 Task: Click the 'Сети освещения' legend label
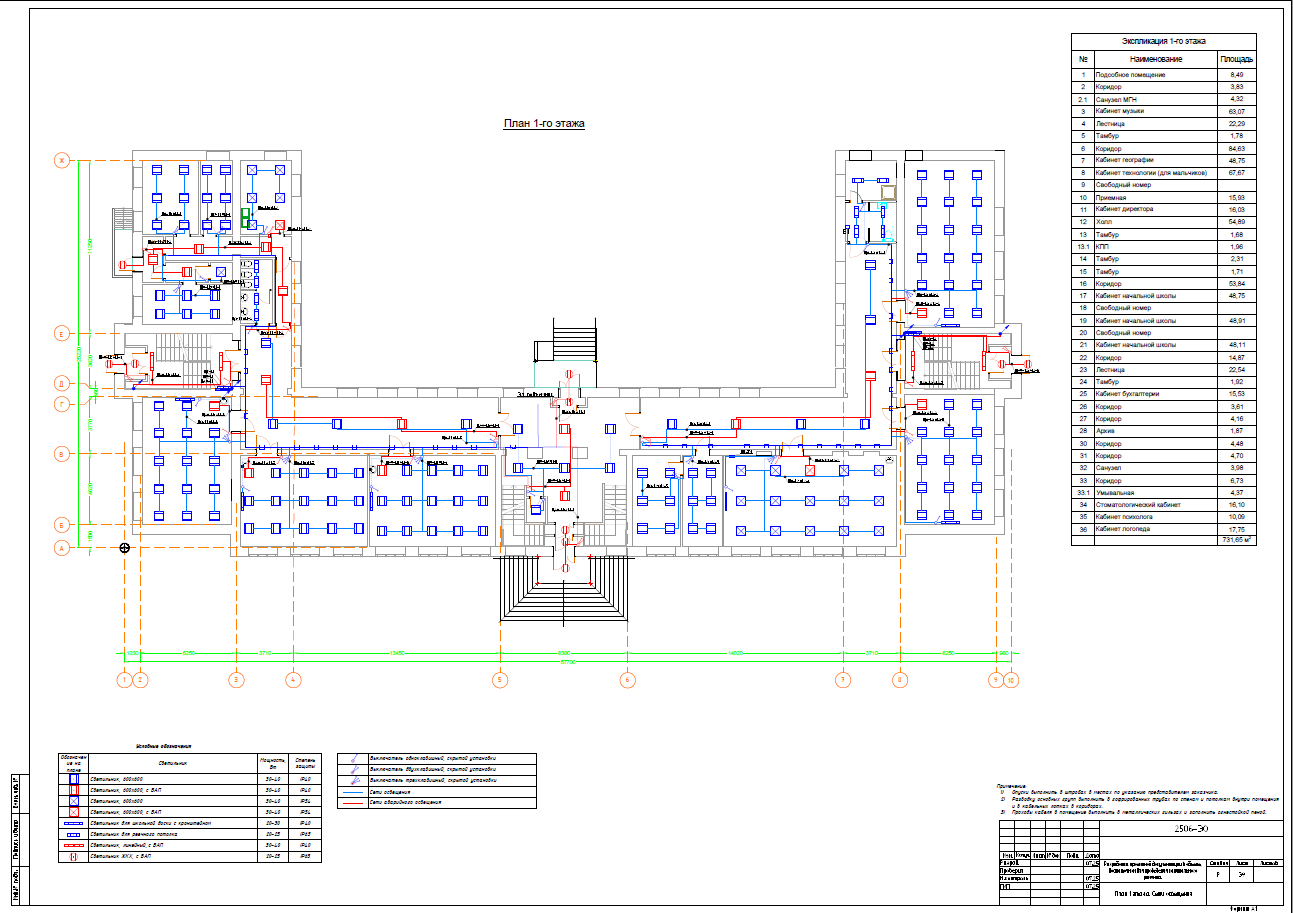coord(390,791)
